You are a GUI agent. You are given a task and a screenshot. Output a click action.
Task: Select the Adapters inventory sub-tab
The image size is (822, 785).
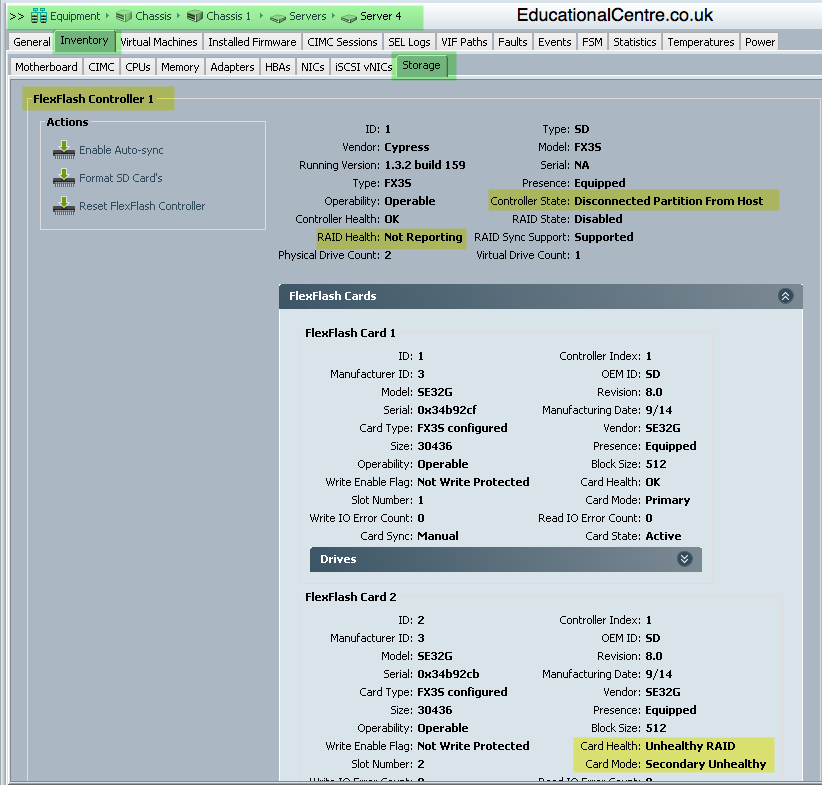tap(232, 67)
